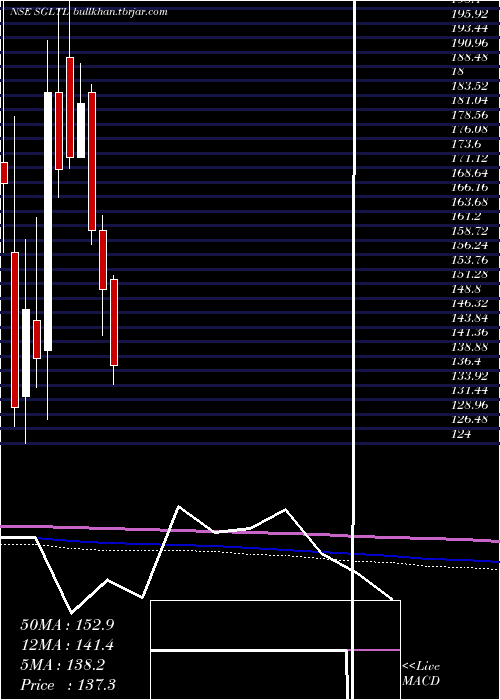Click the 163.68 price axis label
Image resolution: width=500 pixels, height=700 pixels.
(x=469, y=202)
